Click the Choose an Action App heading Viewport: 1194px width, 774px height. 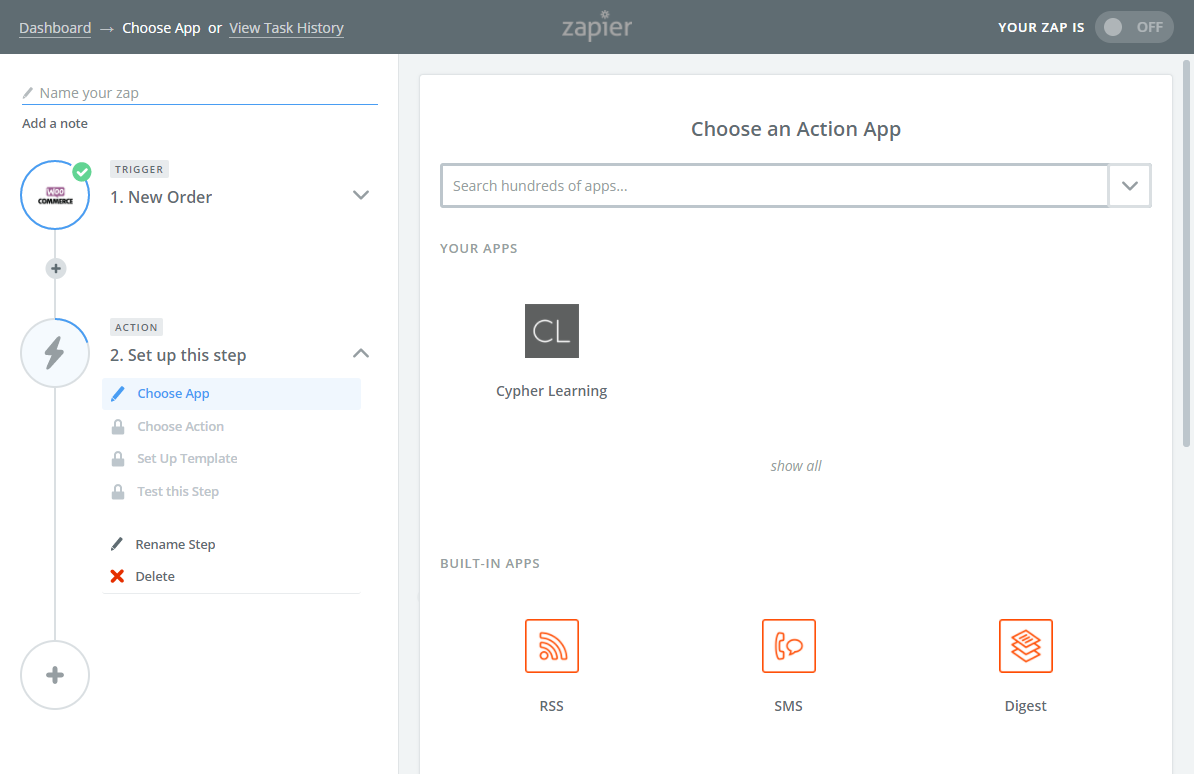(x=796, y=130)
